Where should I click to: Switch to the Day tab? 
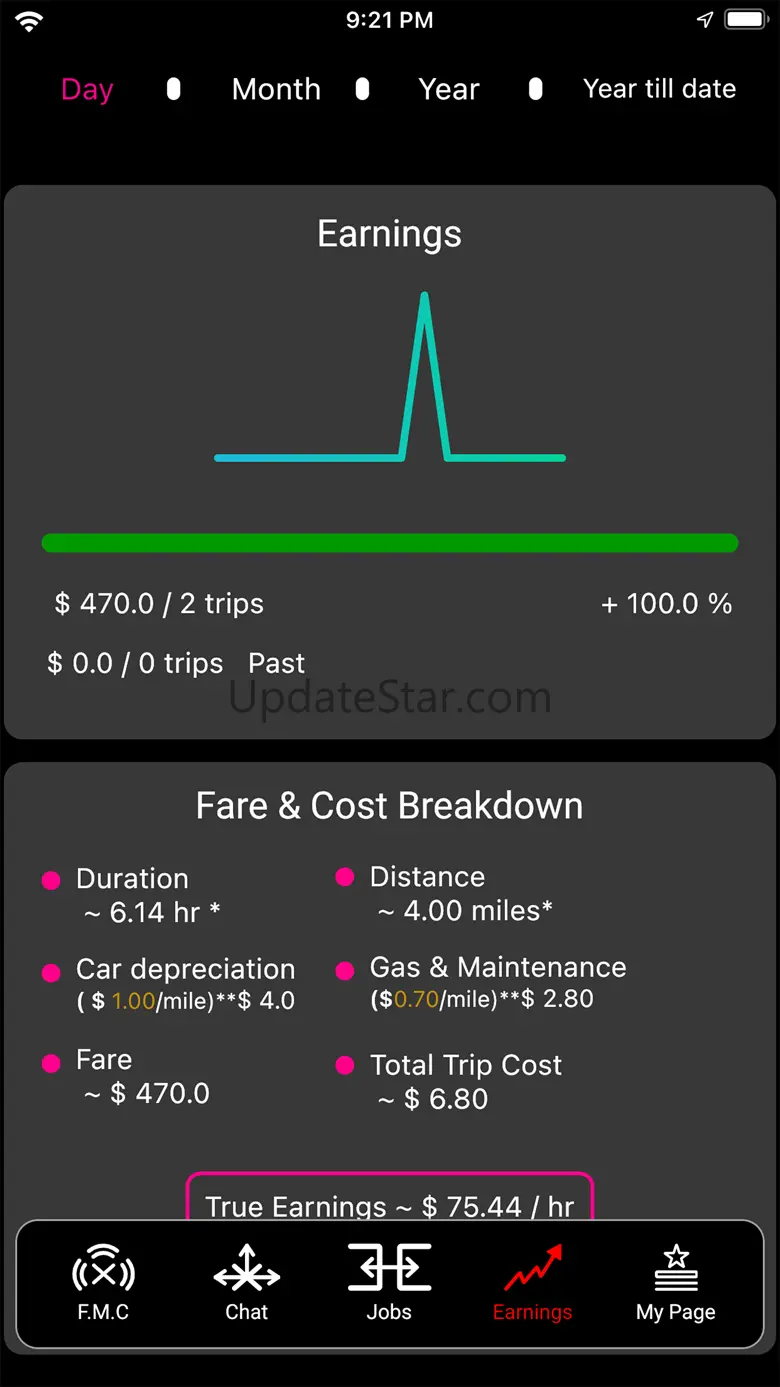87,89
